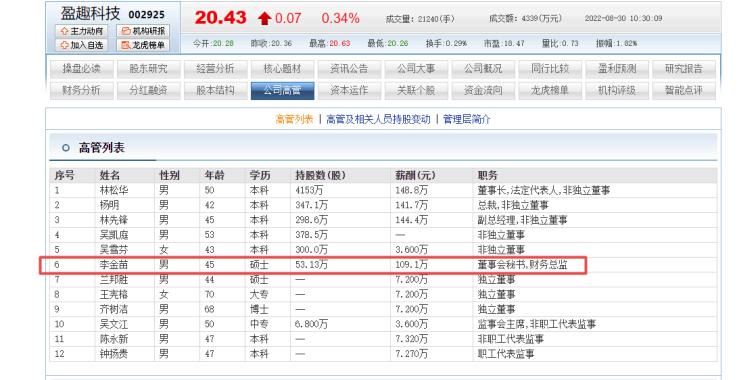This screenshot has width=738, height=380.
Task: Click the 148.8万 salary cell
Action: coord(411,190)
